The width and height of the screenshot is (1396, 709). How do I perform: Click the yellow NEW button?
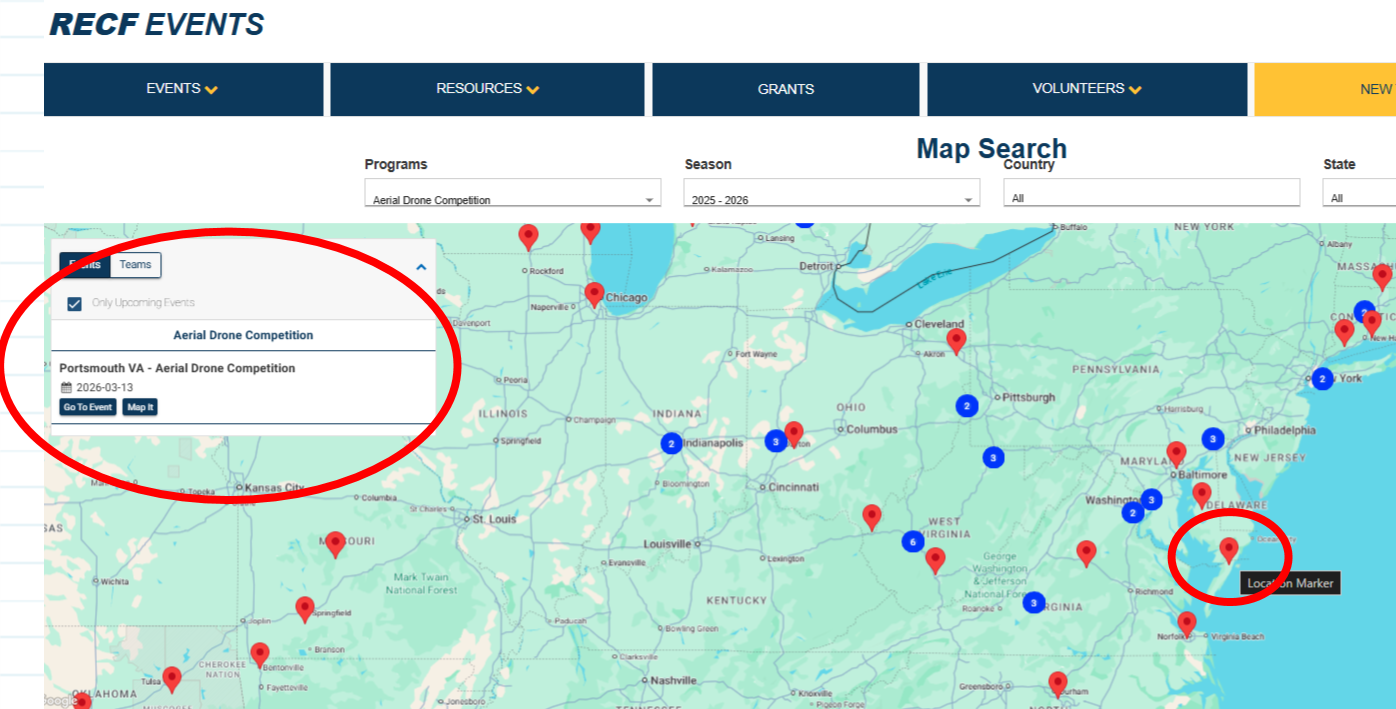1325,89
